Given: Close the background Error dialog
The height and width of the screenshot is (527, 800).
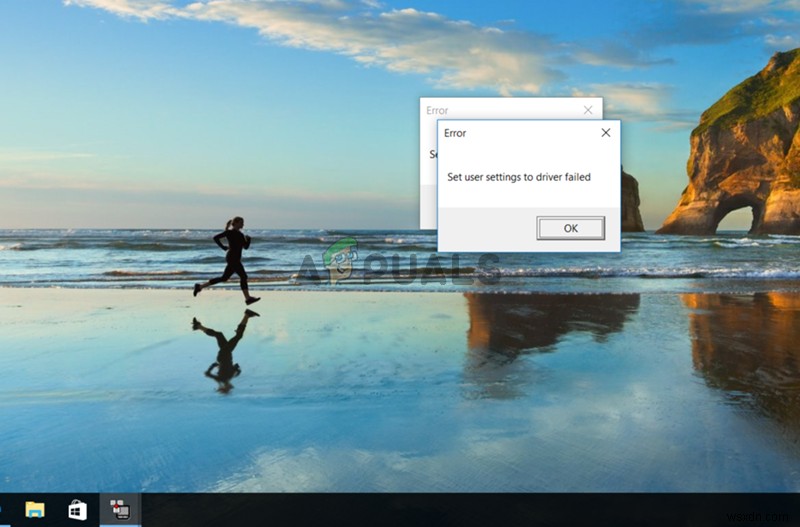Looking at the screenshot, I should (x=588, y=110).
